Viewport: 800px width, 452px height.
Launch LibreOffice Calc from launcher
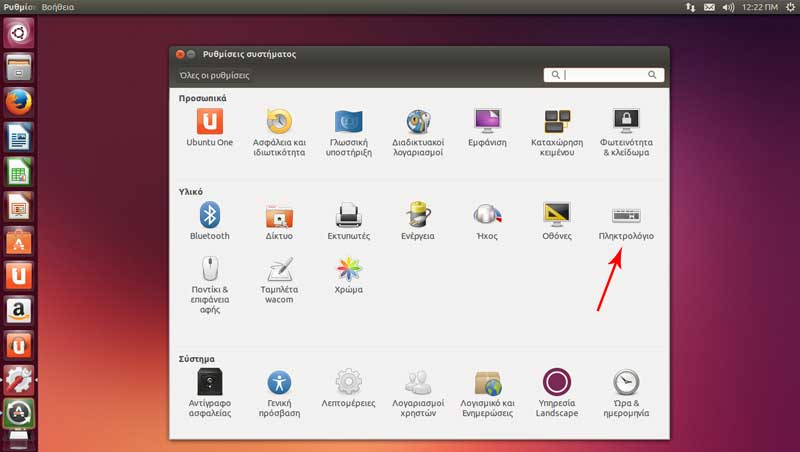(x=19, y=171)
